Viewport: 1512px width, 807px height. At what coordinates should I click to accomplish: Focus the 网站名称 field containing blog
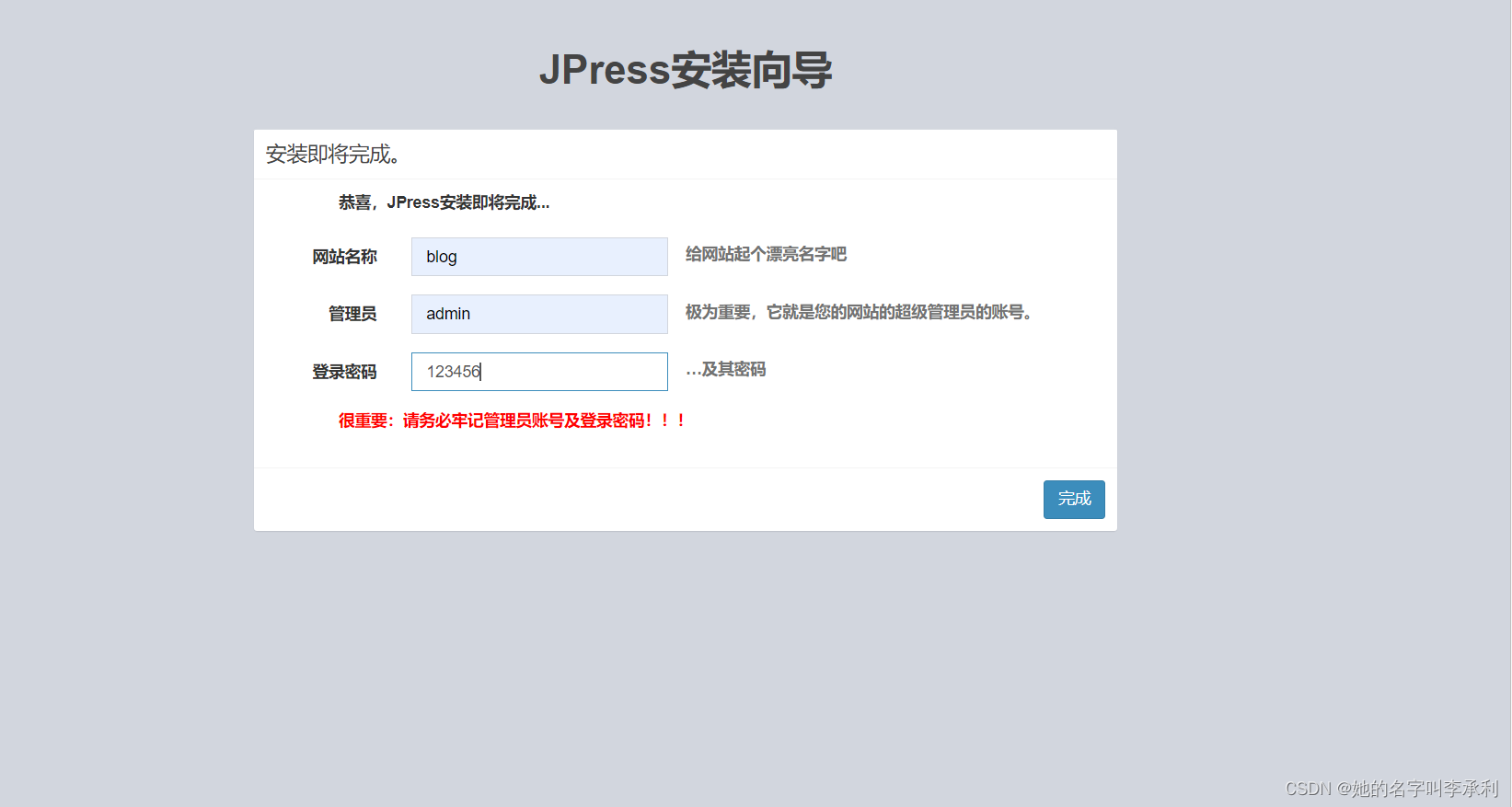pos(539,257)
